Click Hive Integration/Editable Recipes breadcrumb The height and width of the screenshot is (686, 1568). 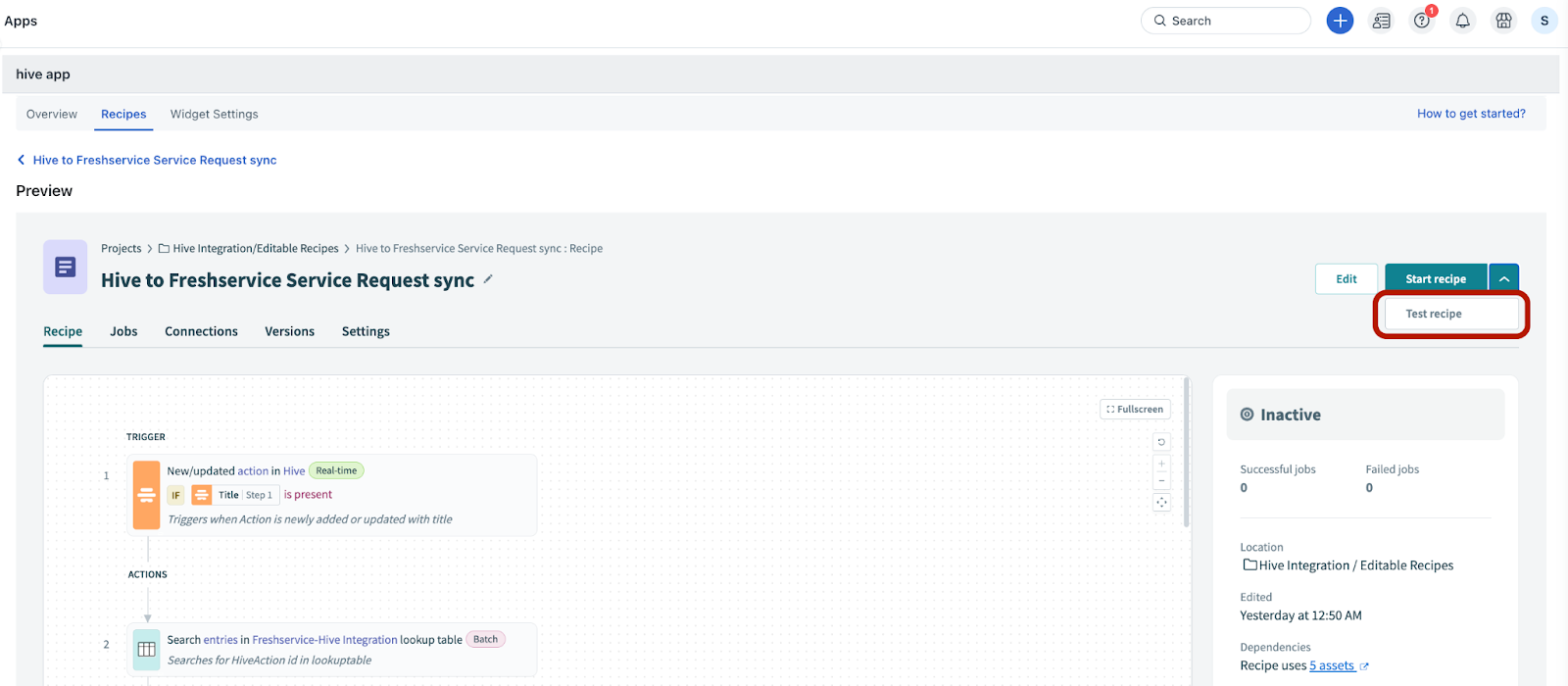tap(256, 249)
